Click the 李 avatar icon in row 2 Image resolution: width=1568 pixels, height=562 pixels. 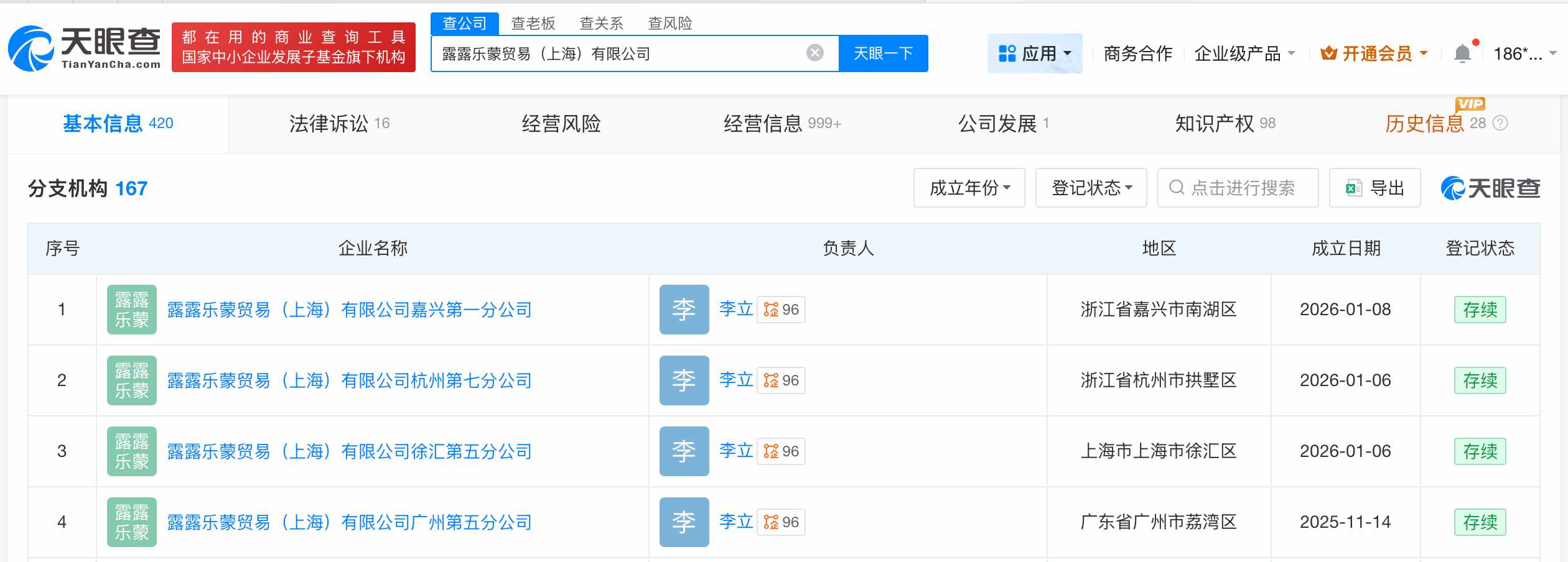coord(684,380)
